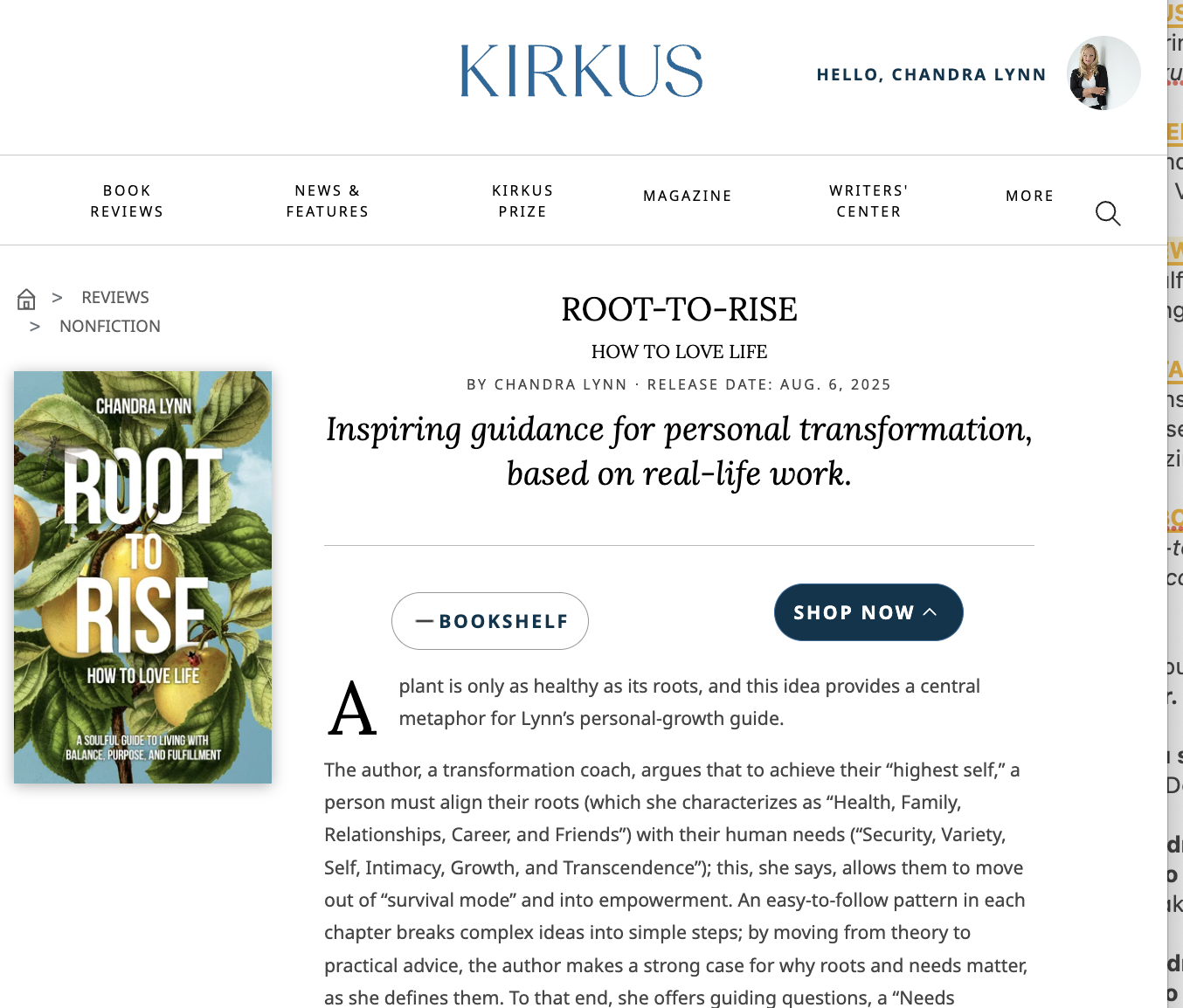Go to the Kirkus Prize section

point(522,201)
